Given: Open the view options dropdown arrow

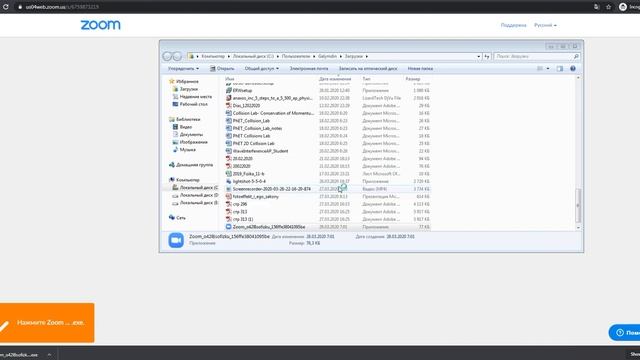Looking at the screenshot, I should [x=548, y=69].
